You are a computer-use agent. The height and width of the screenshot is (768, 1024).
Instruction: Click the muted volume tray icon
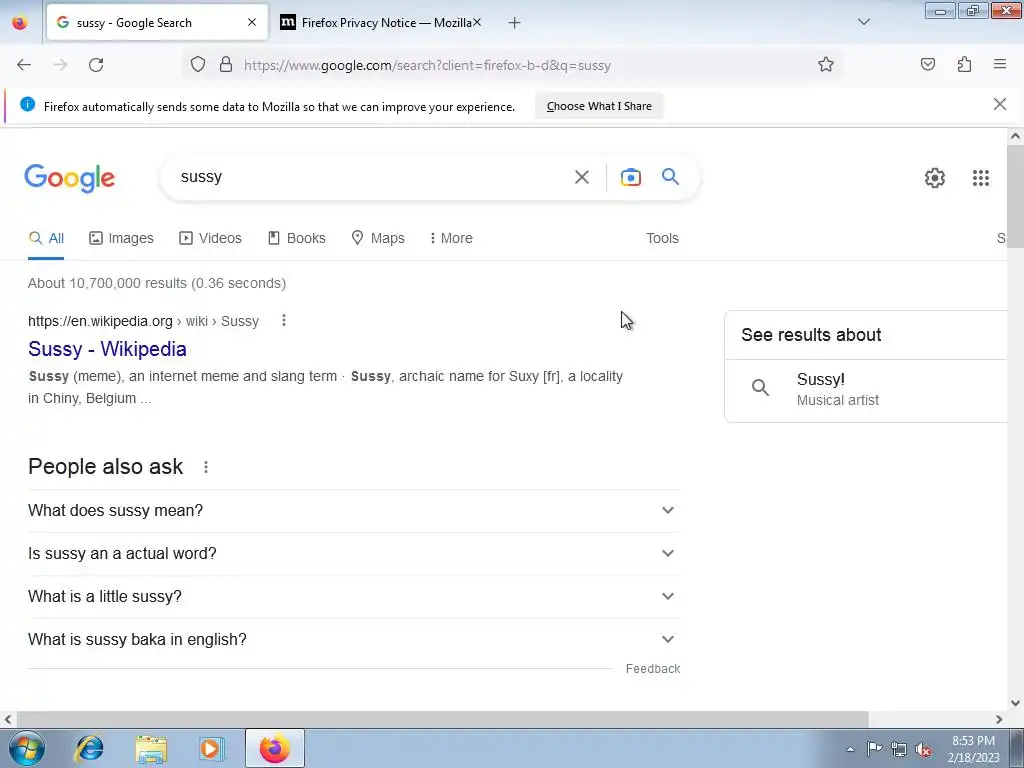click(x=923, y=749)
